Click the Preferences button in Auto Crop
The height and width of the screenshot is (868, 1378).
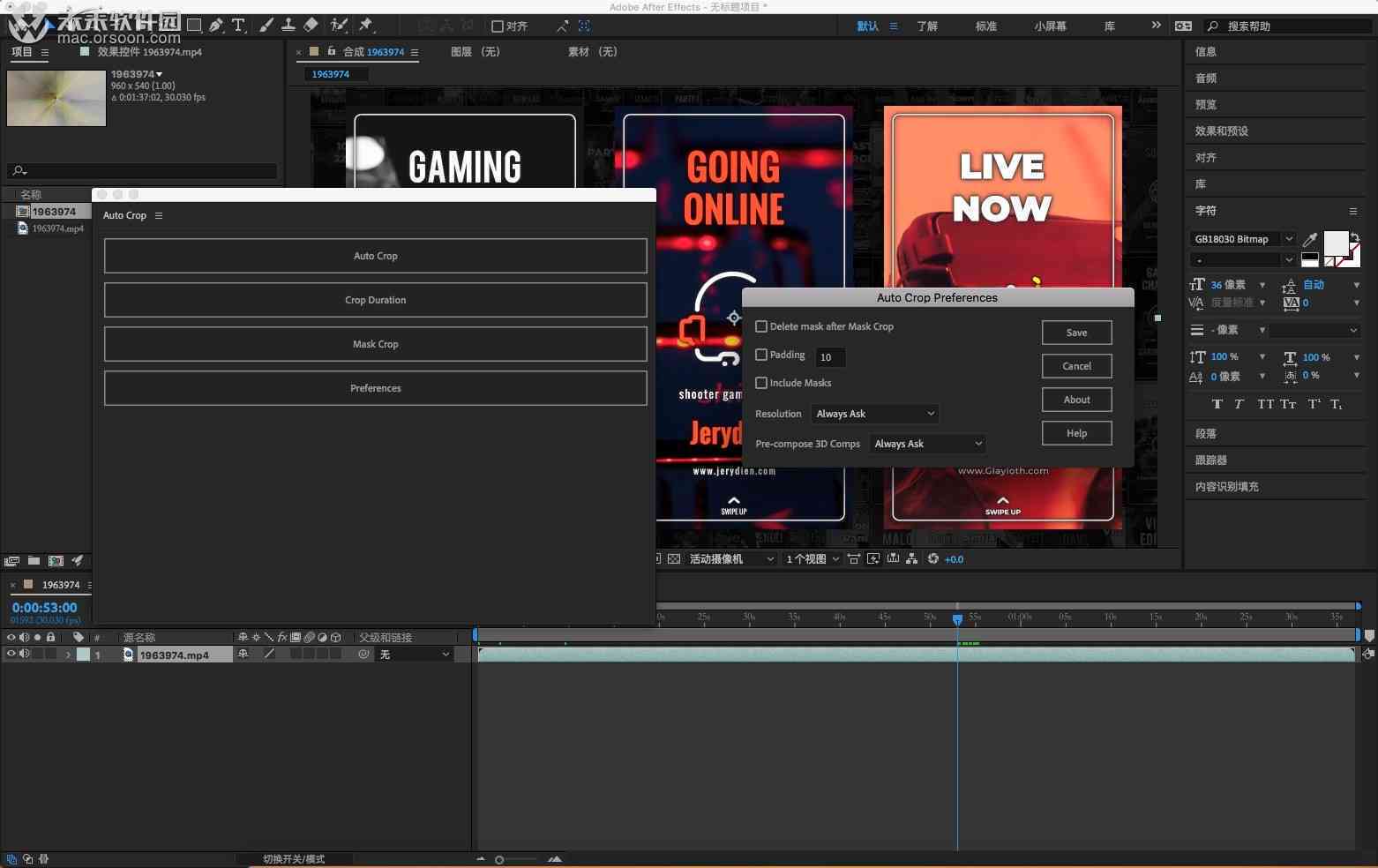(376, 388)
